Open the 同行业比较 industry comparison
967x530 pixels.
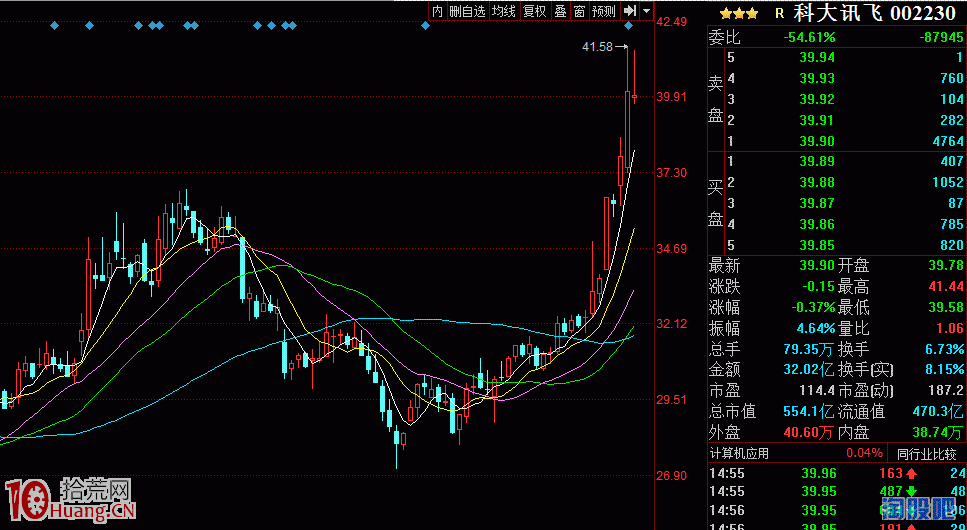[926, 455]
